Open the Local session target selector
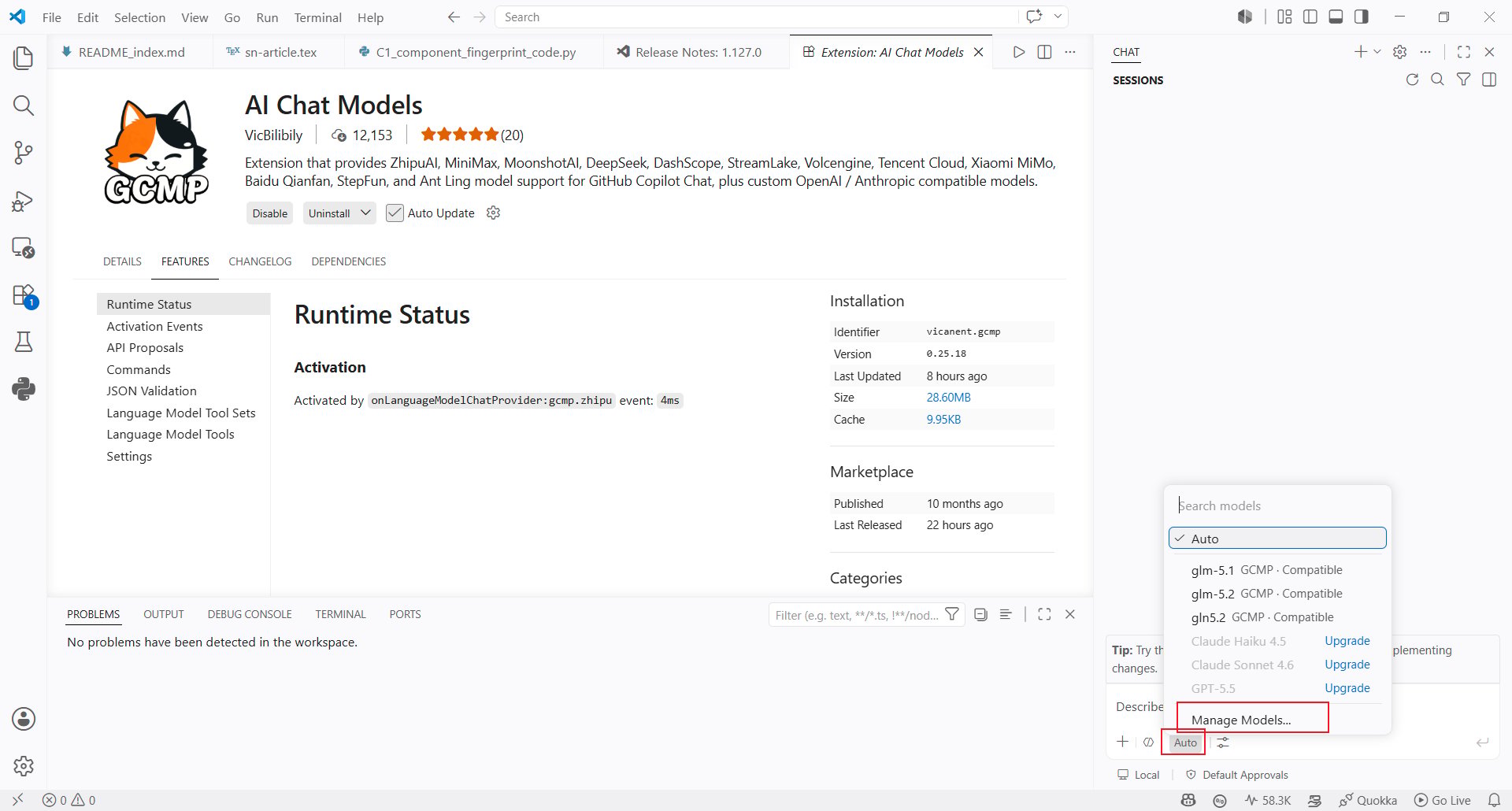The image size is (1512, 811). point(1139,775)
